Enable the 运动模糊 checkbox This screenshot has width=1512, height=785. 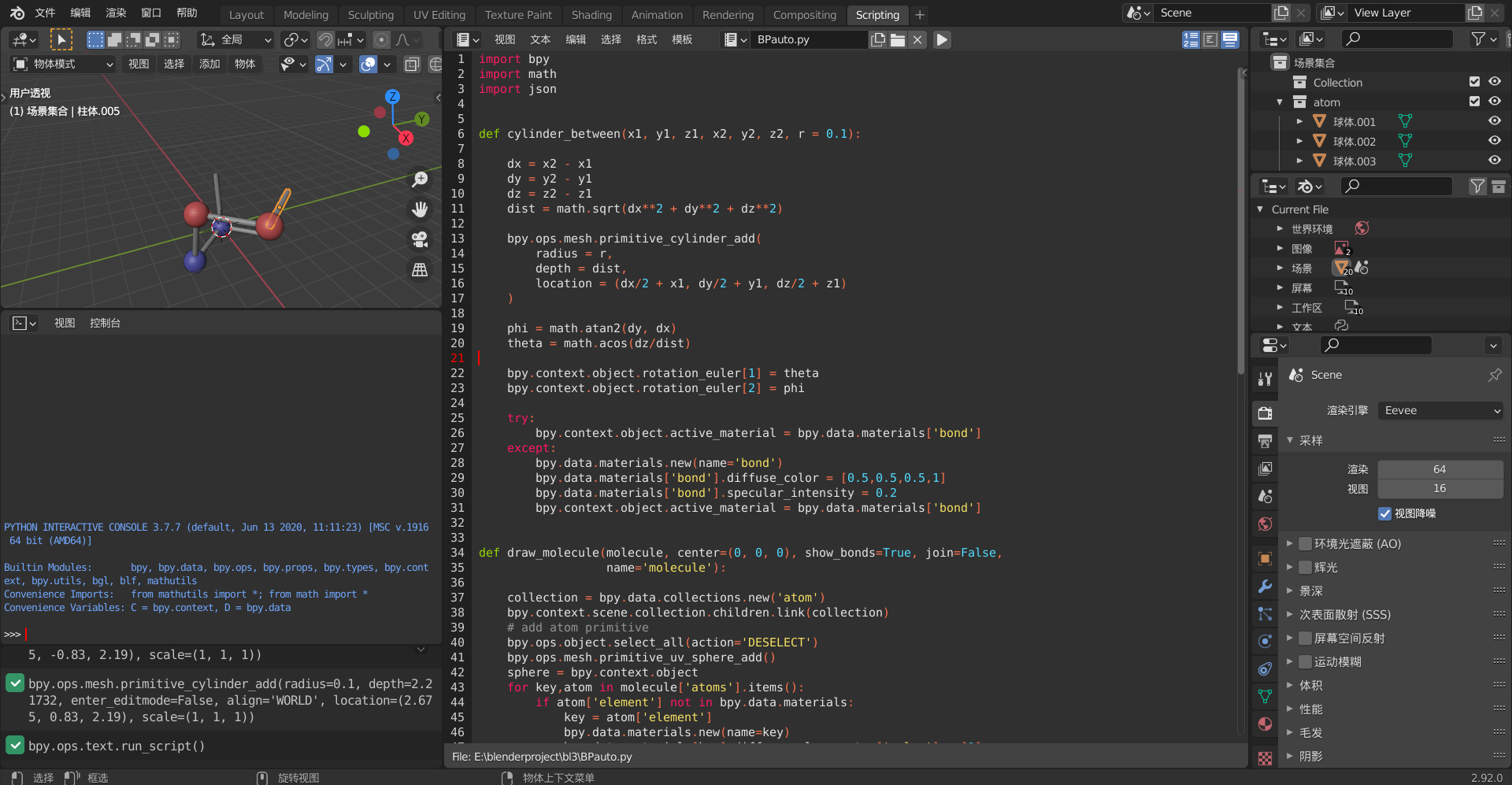click(1305, 661)
